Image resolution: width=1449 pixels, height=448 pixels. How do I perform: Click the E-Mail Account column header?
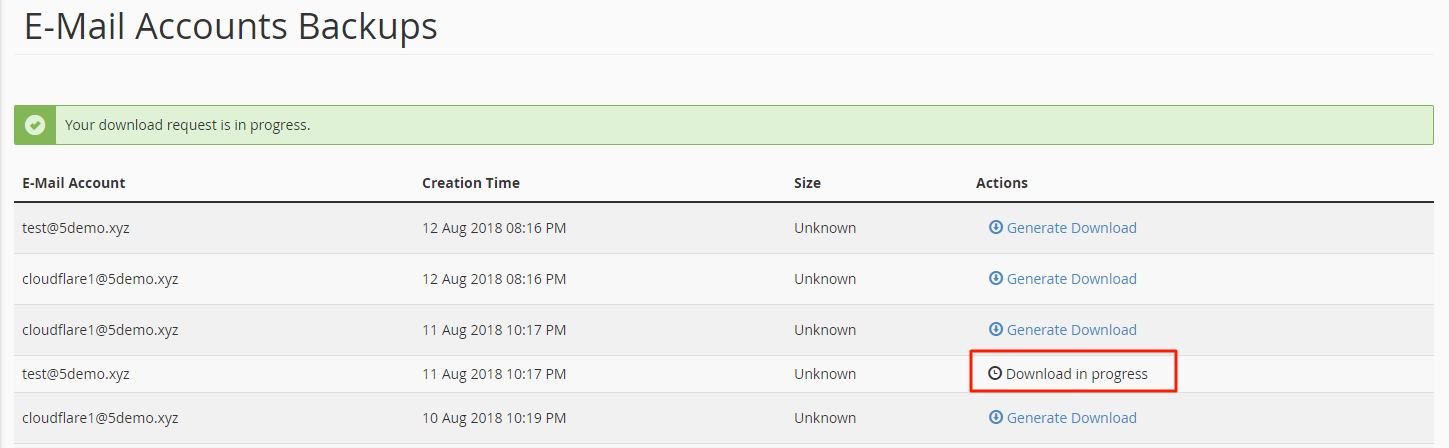[74, 183]
